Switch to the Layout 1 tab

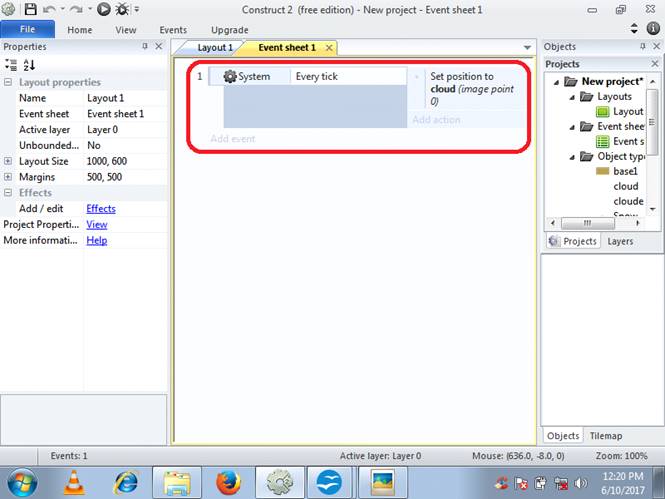coord(215,47)
